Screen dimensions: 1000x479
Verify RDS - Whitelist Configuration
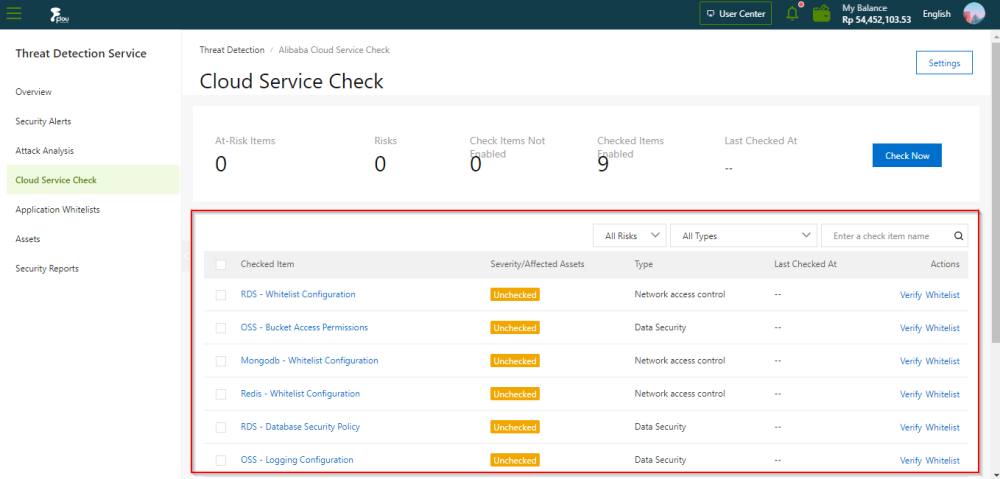pos(911,295)
